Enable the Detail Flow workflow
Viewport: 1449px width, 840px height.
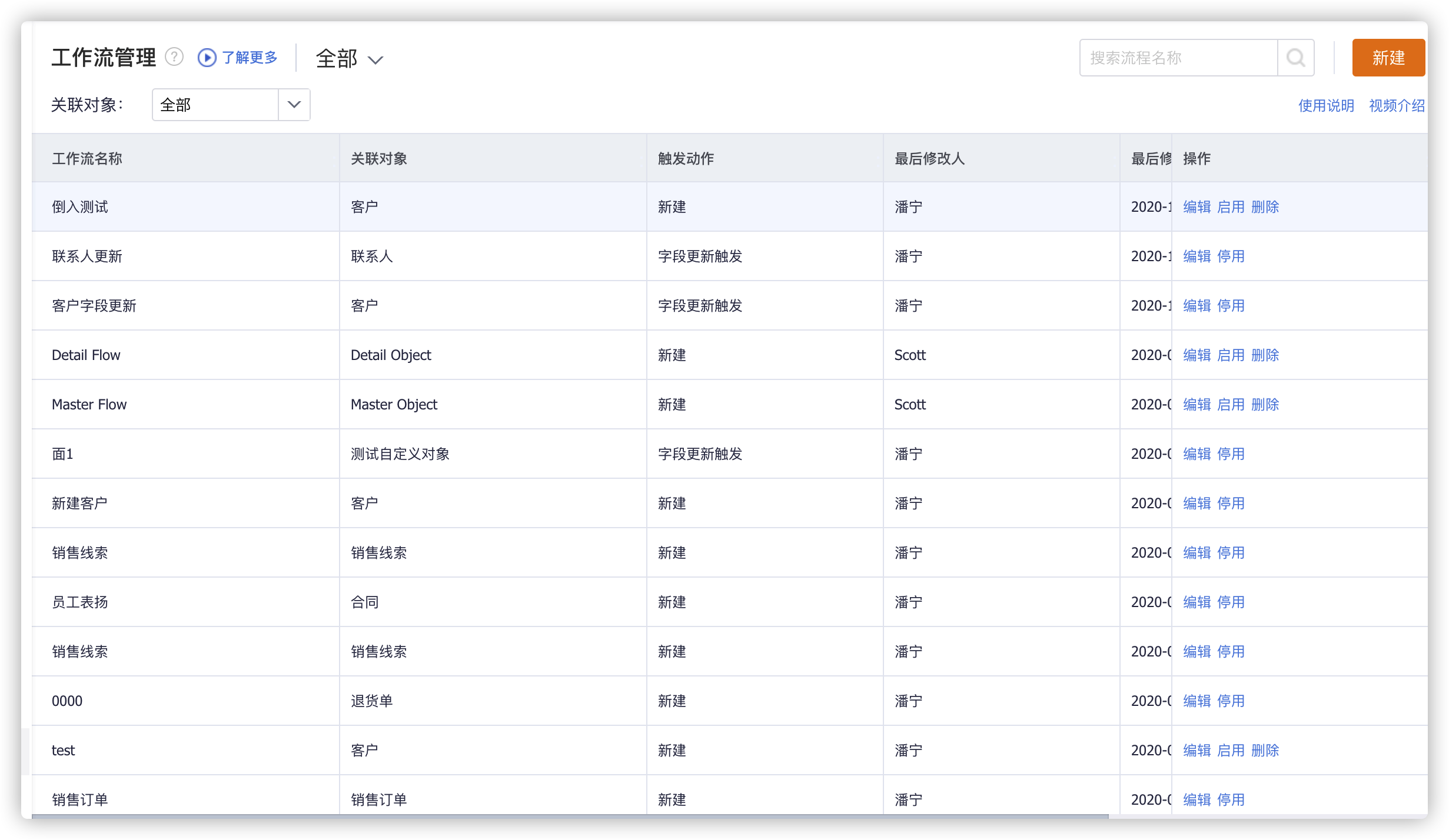(1231, 355)
